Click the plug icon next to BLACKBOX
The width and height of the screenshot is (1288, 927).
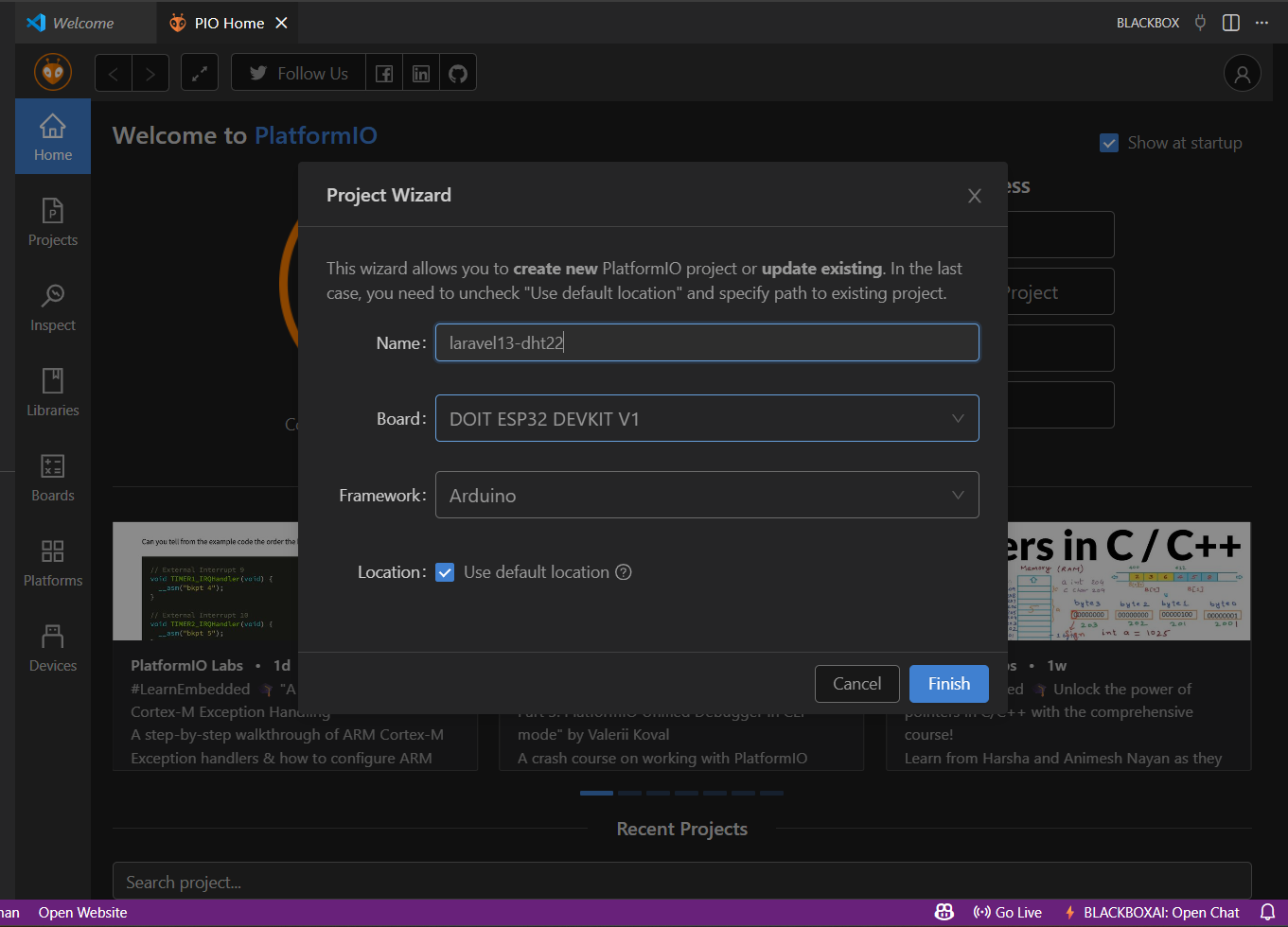click(x=1200, y=23)
